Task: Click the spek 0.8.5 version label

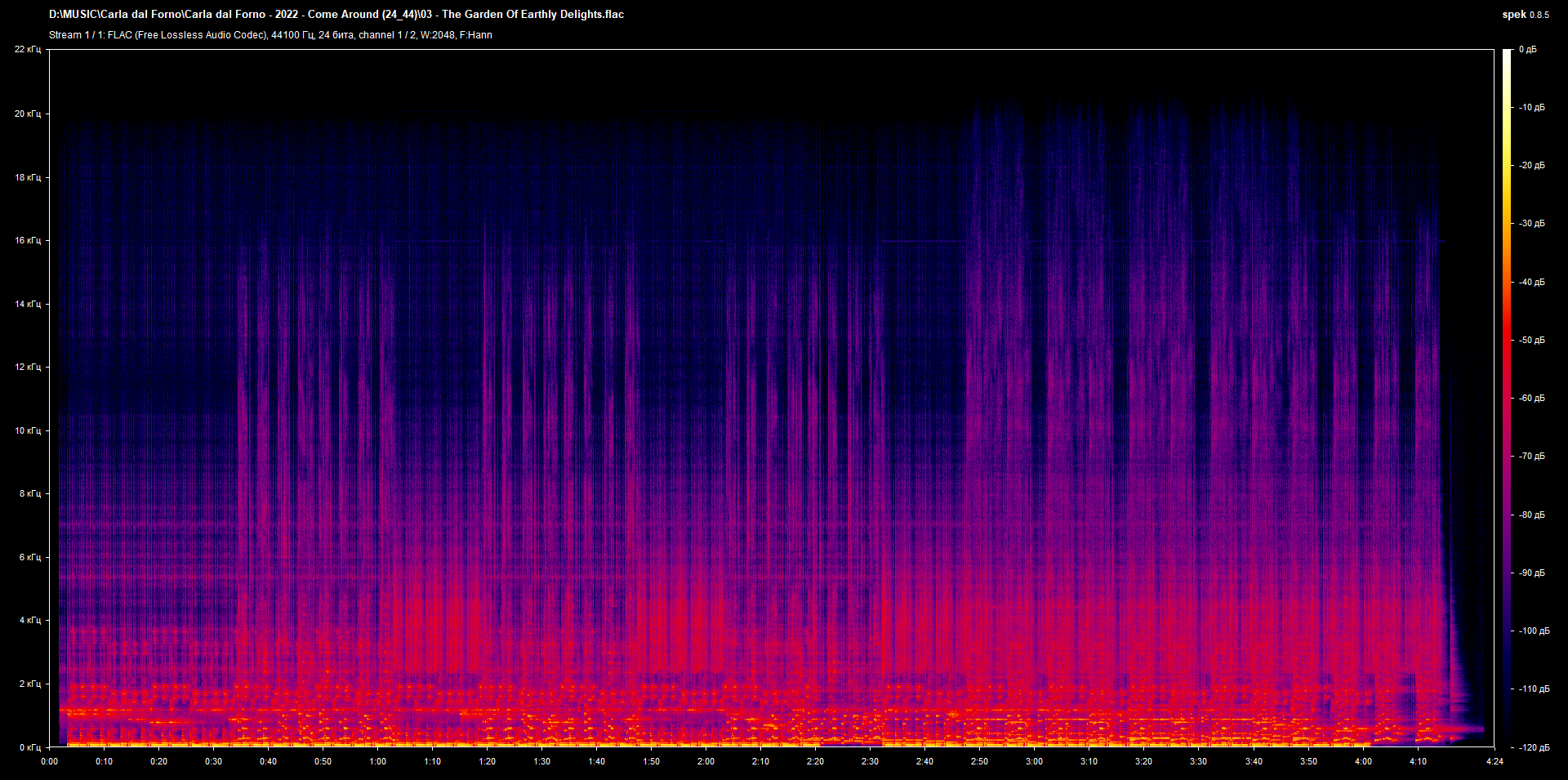Action: [x=1526, y=15]
